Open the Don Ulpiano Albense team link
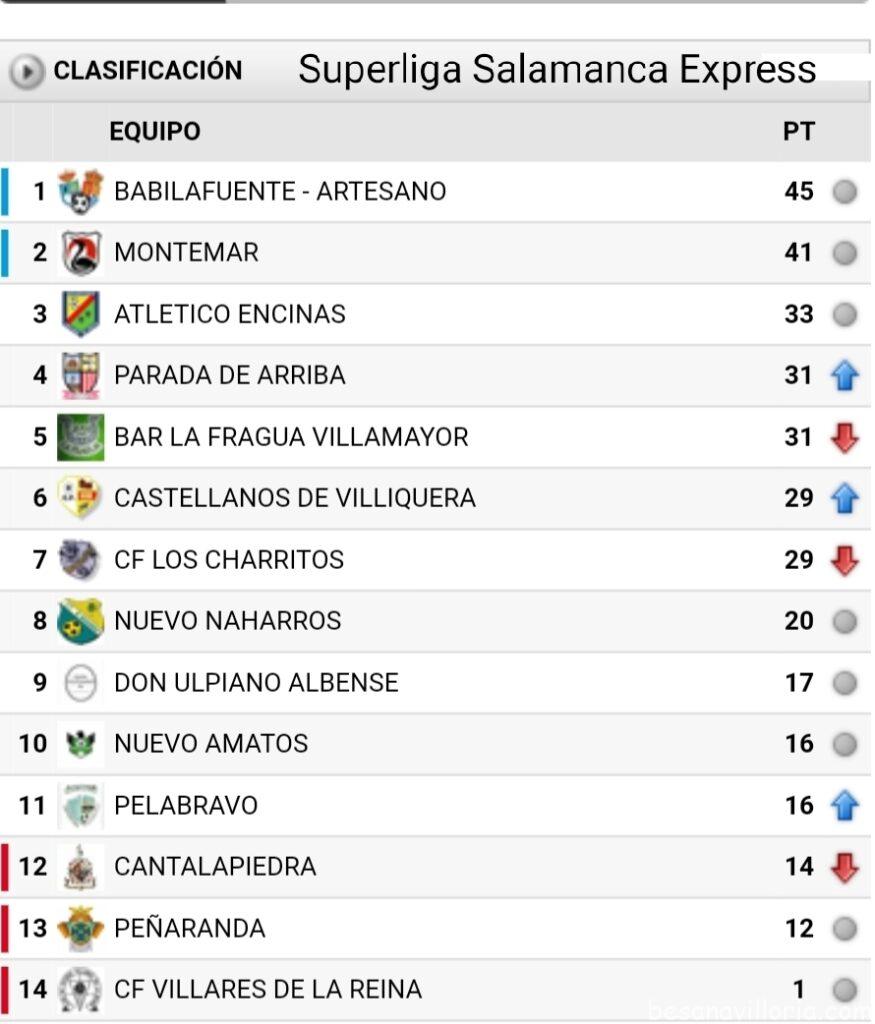This screenshot has height=1024, width=875. point(256,682)
